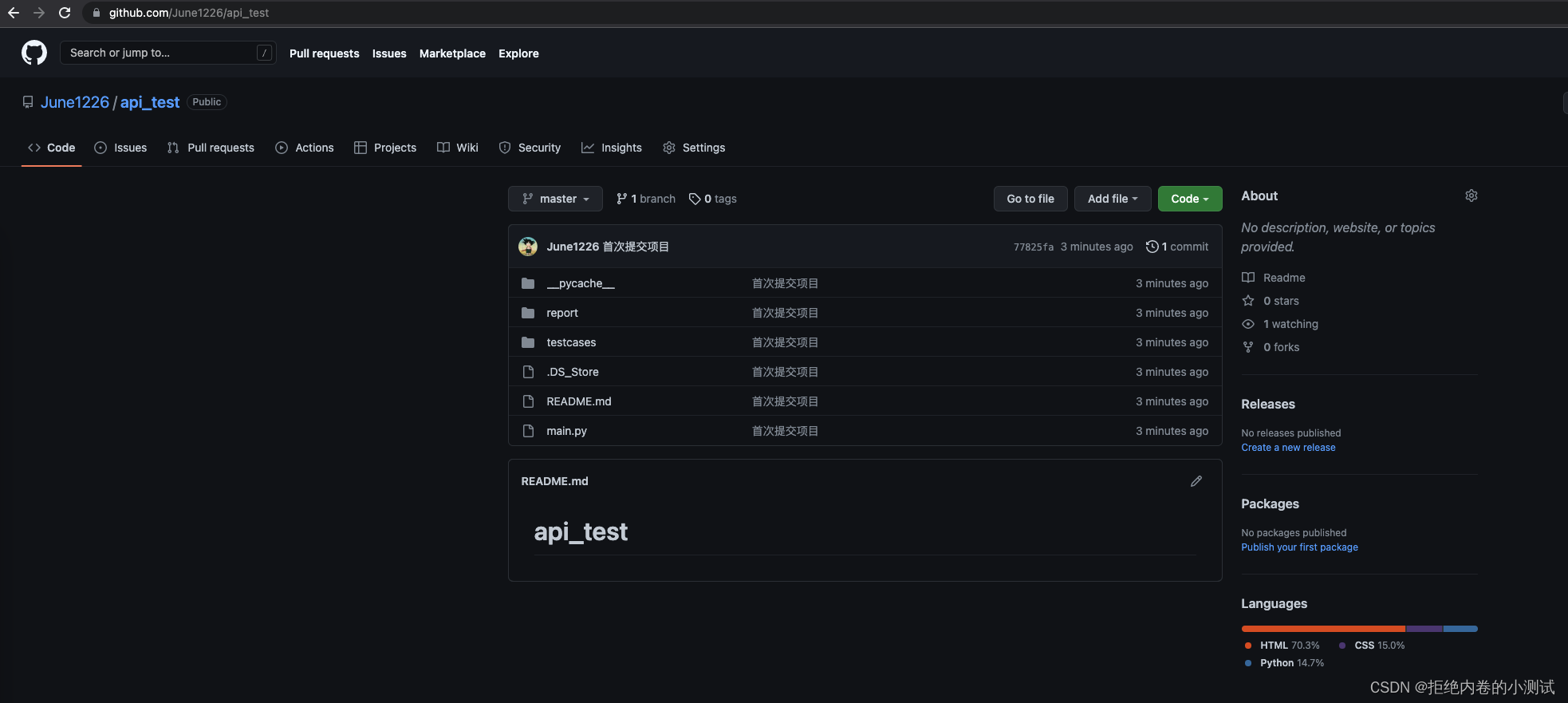This screenshot has width=1568, height=703.
Task: Open Marketplace in top navigation
Action: 452,53
